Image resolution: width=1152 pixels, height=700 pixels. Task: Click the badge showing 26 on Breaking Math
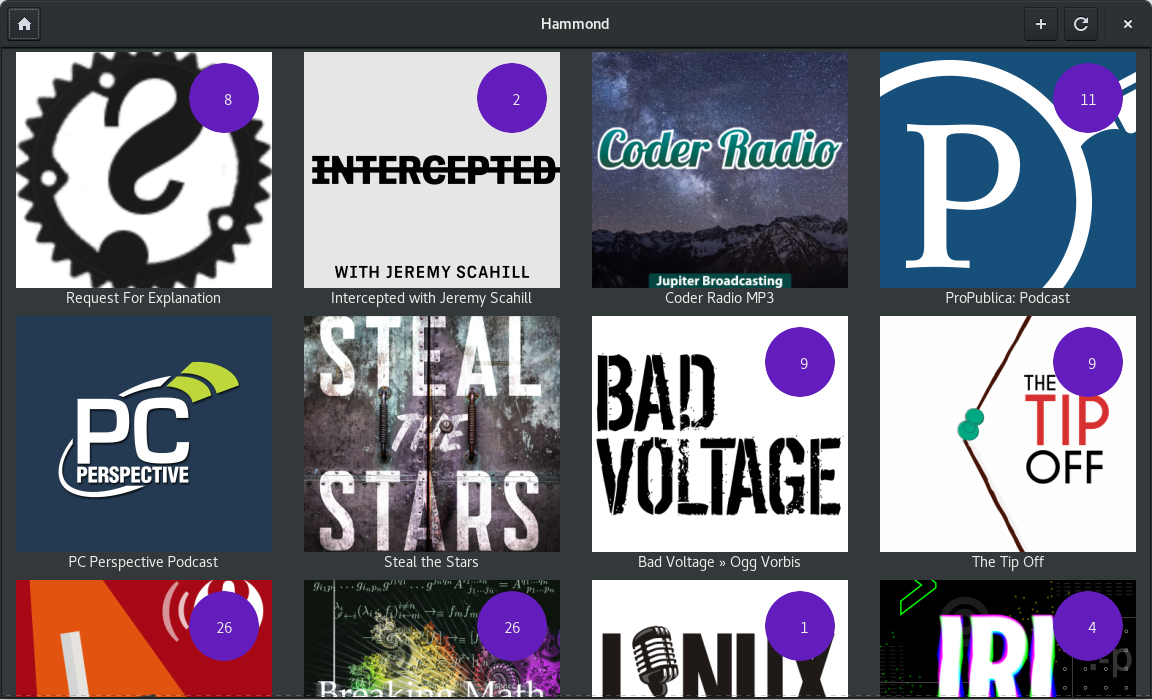[x=512, y=626]
